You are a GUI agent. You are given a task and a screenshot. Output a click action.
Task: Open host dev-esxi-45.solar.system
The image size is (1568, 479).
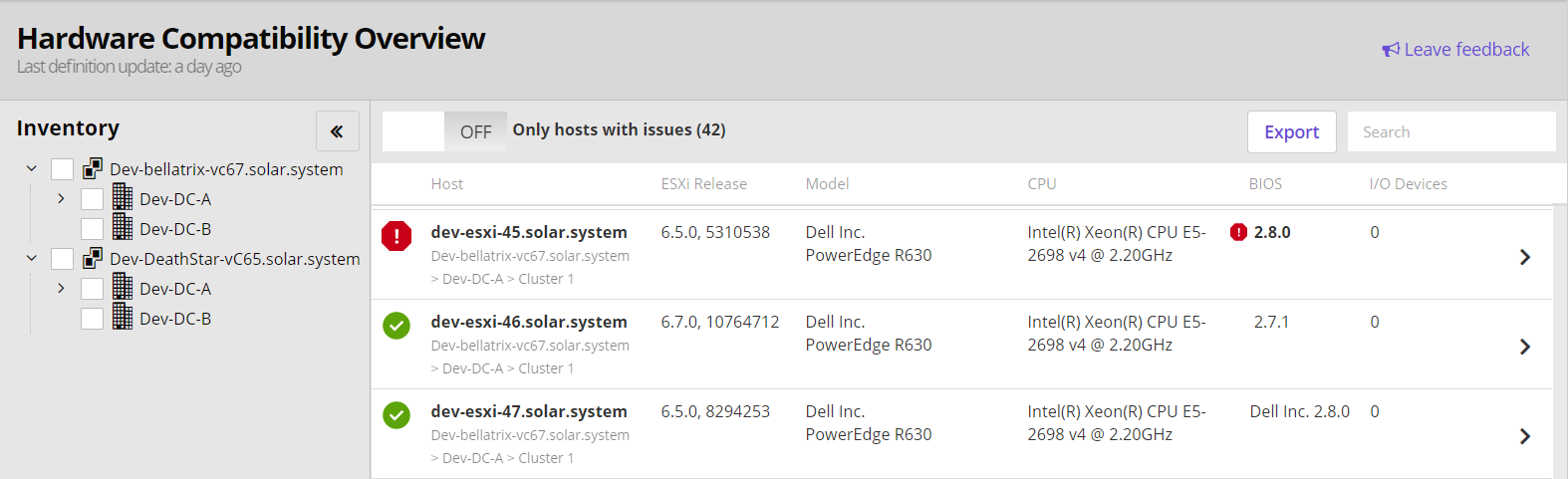(529, 232)
